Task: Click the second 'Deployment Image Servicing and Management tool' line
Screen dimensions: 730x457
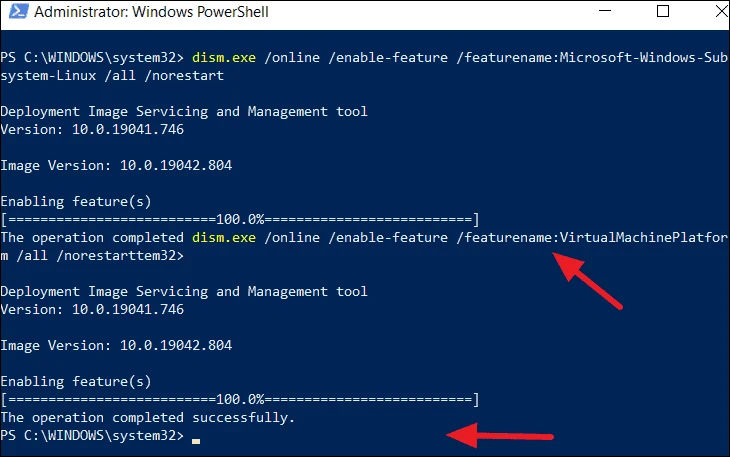Action: tap(184, 292)
